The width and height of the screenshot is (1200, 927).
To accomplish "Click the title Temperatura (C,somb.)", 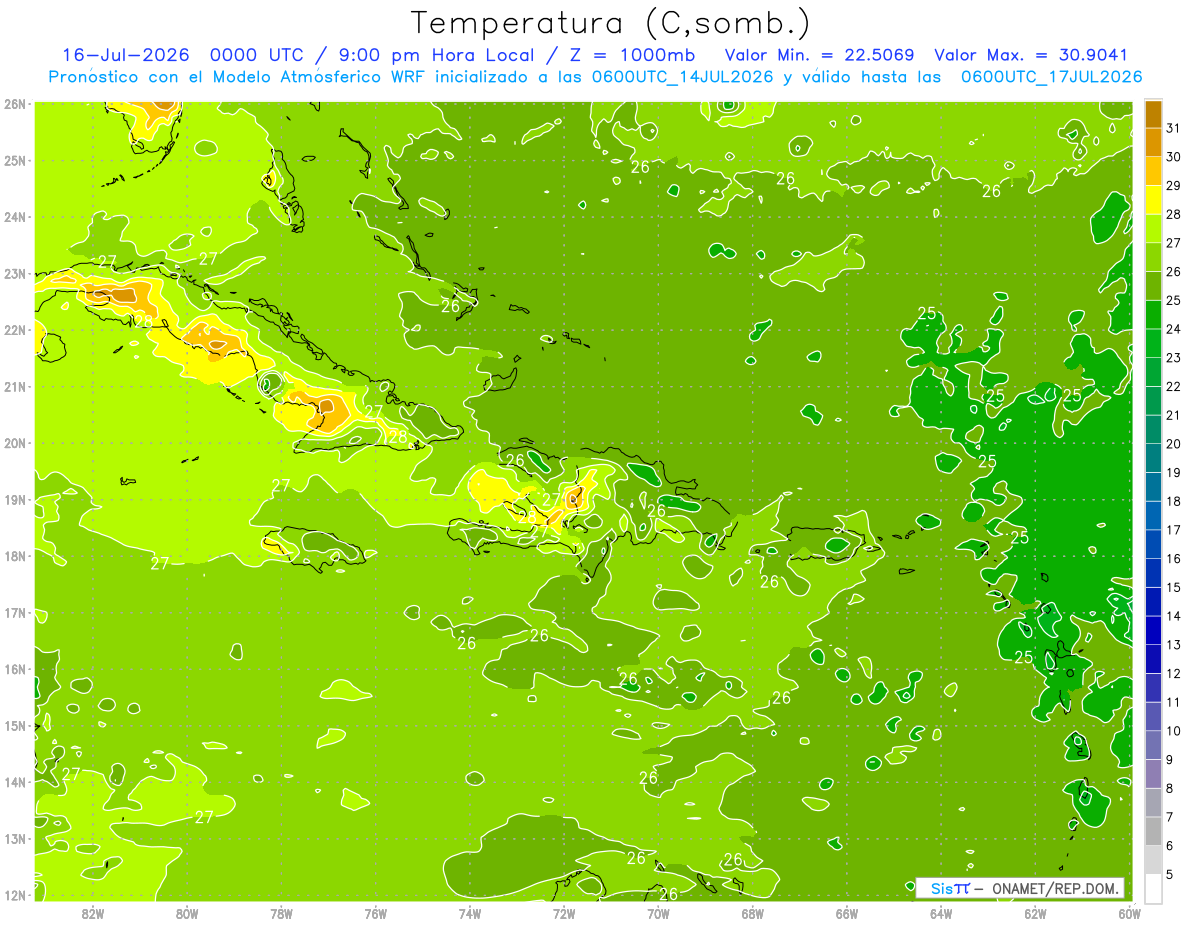I will (610, 23).
